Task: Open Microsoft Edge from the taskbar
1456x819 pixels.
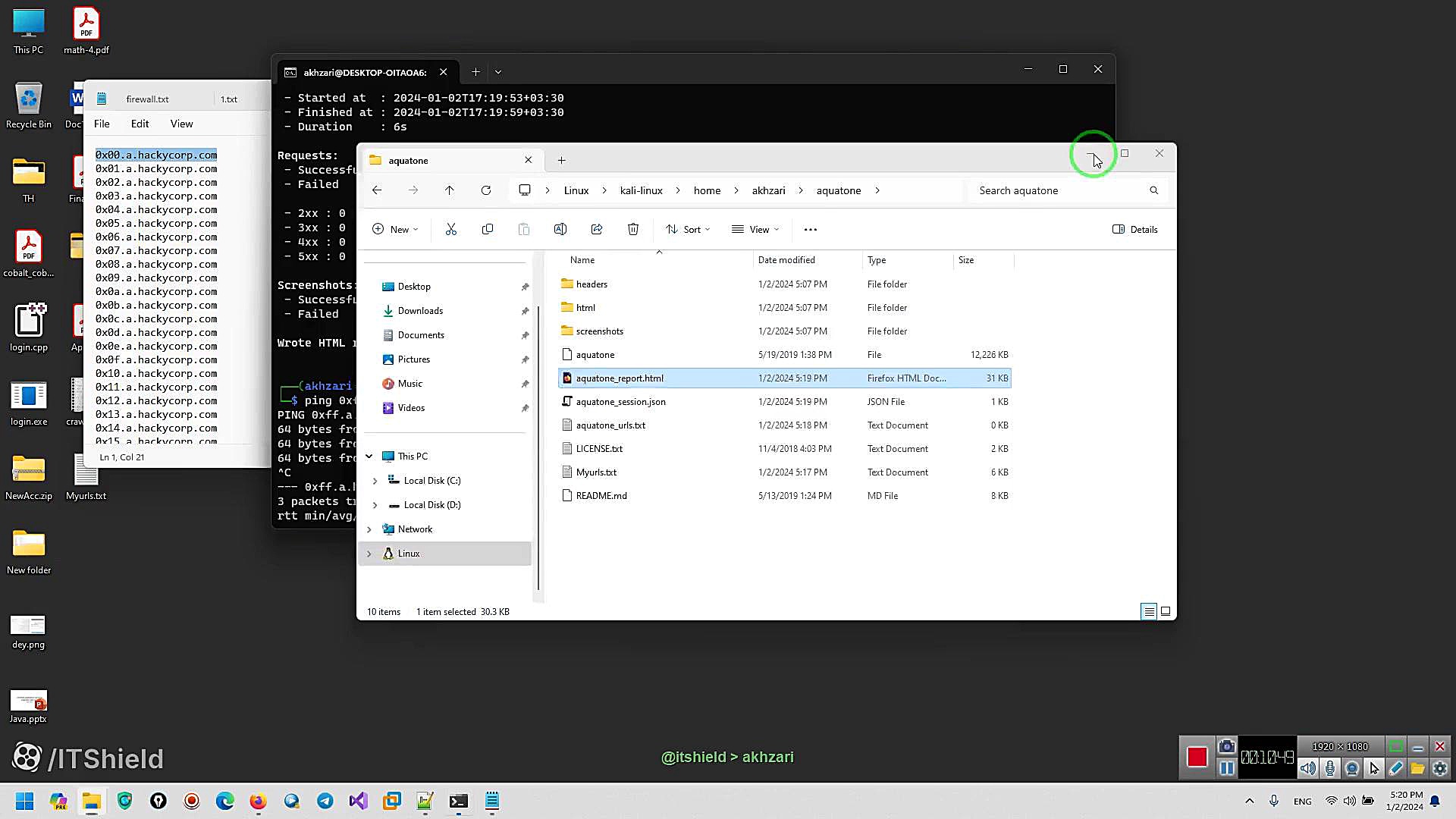Action: (x=225, y=801)
